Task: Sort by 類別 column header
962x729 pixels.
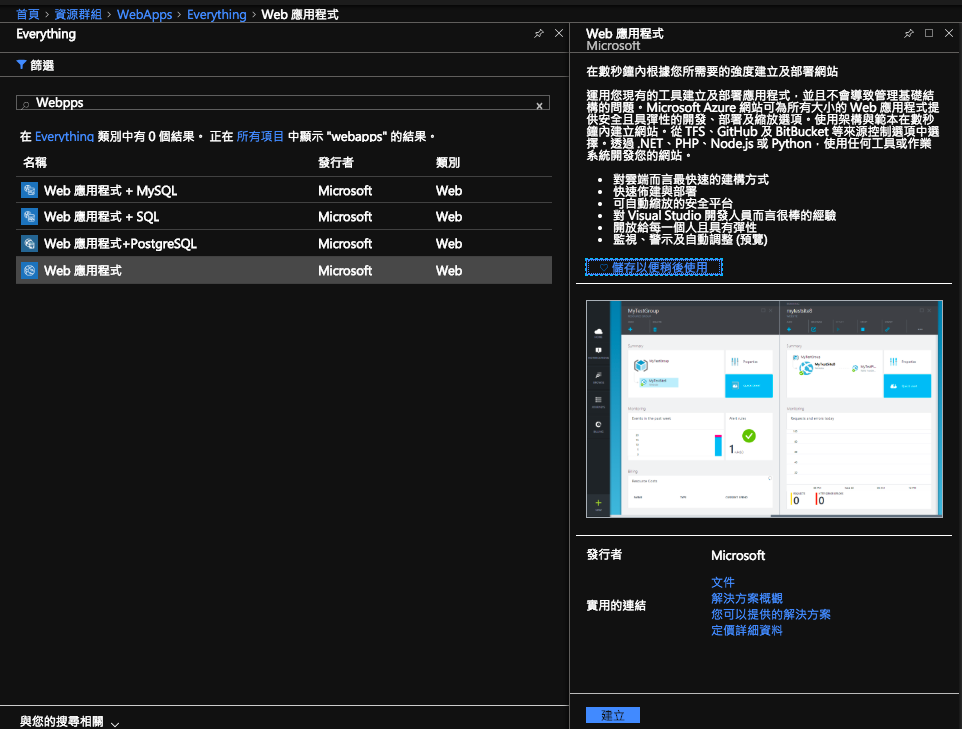Action: pos(448,163)
